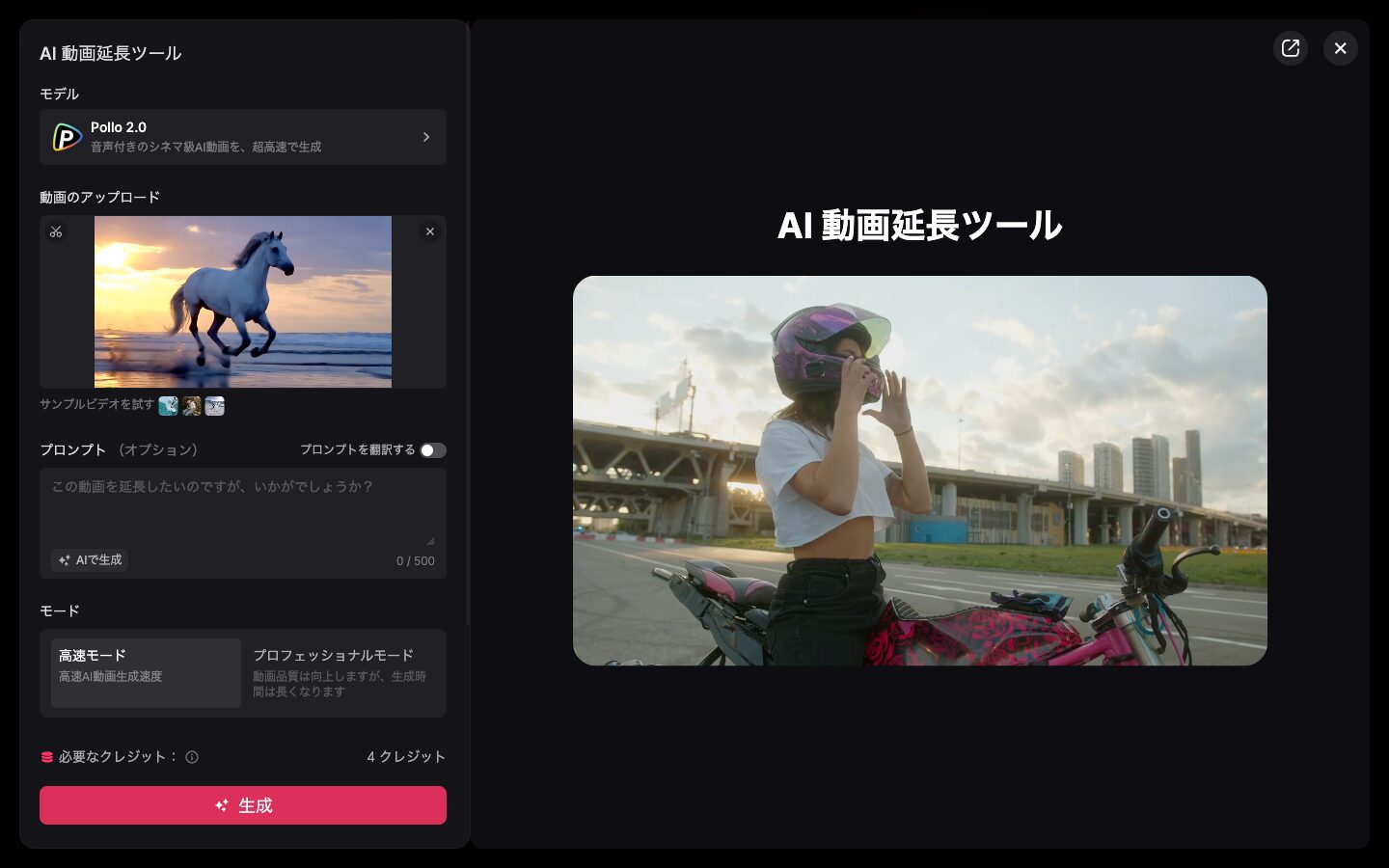Expand the Pollo 2.0 model selector chevron
Image resolution: width=1389 pixels, height=868 pixels.
[x=426, y=137]
